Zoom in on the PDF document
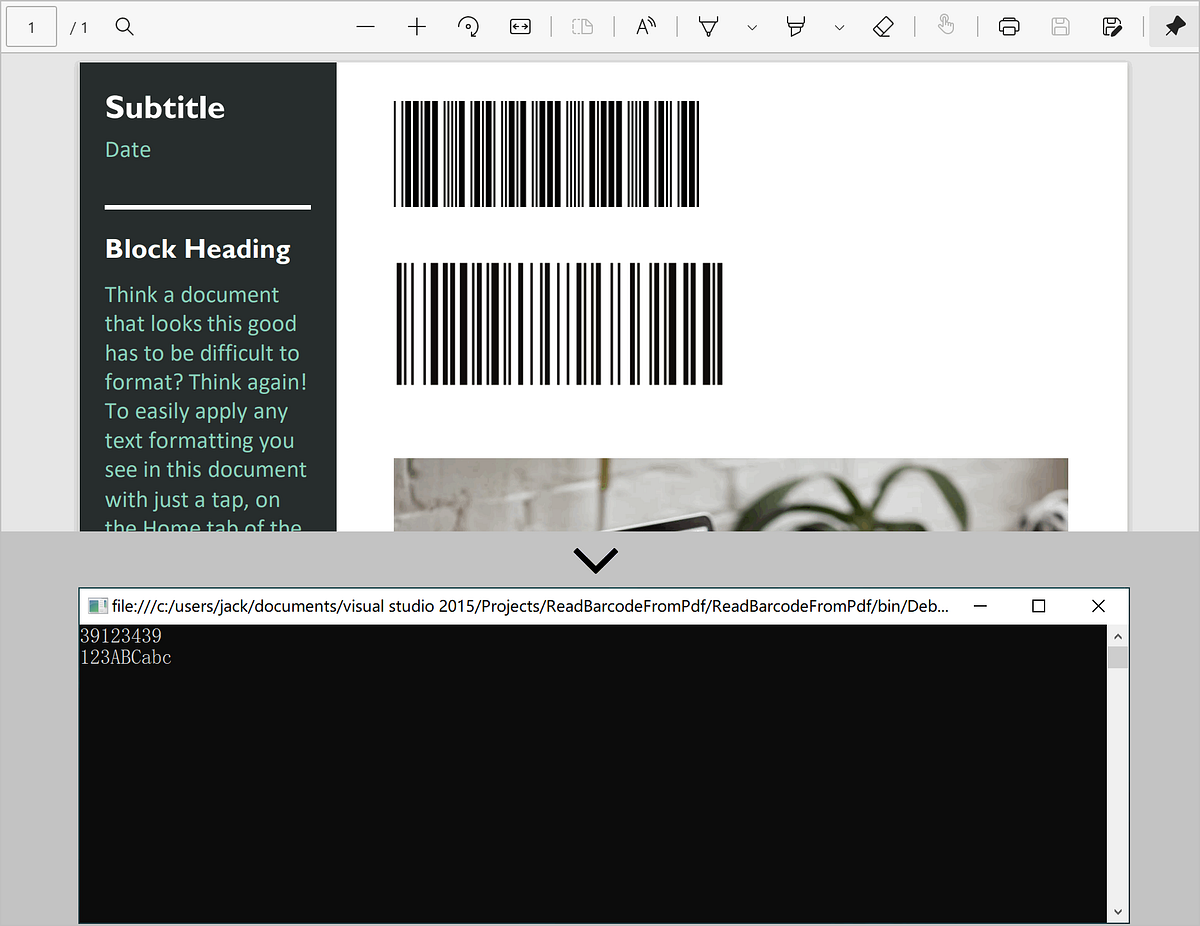 416,27
